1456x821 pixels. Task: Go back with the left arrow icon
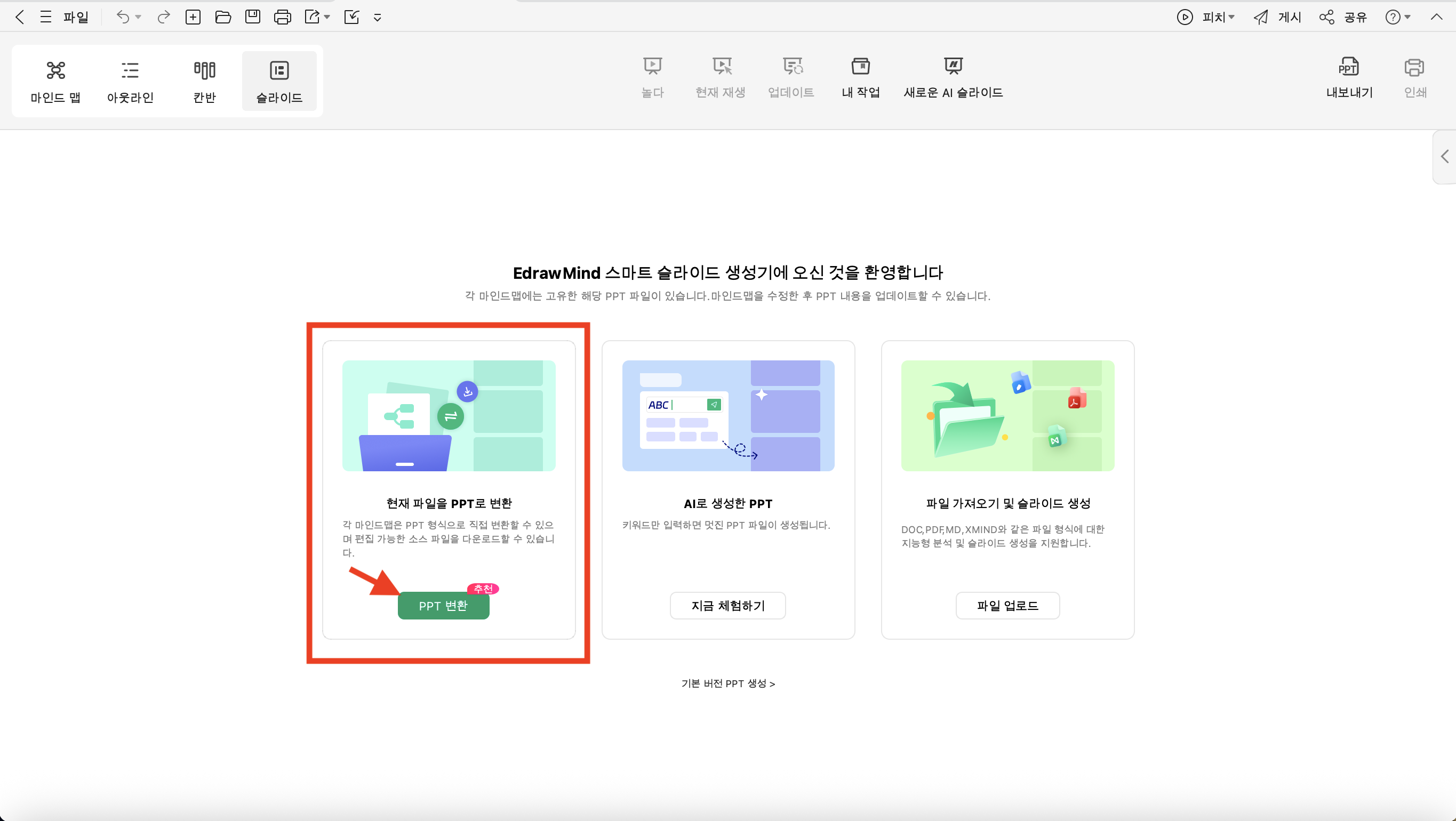pos(20,17)
